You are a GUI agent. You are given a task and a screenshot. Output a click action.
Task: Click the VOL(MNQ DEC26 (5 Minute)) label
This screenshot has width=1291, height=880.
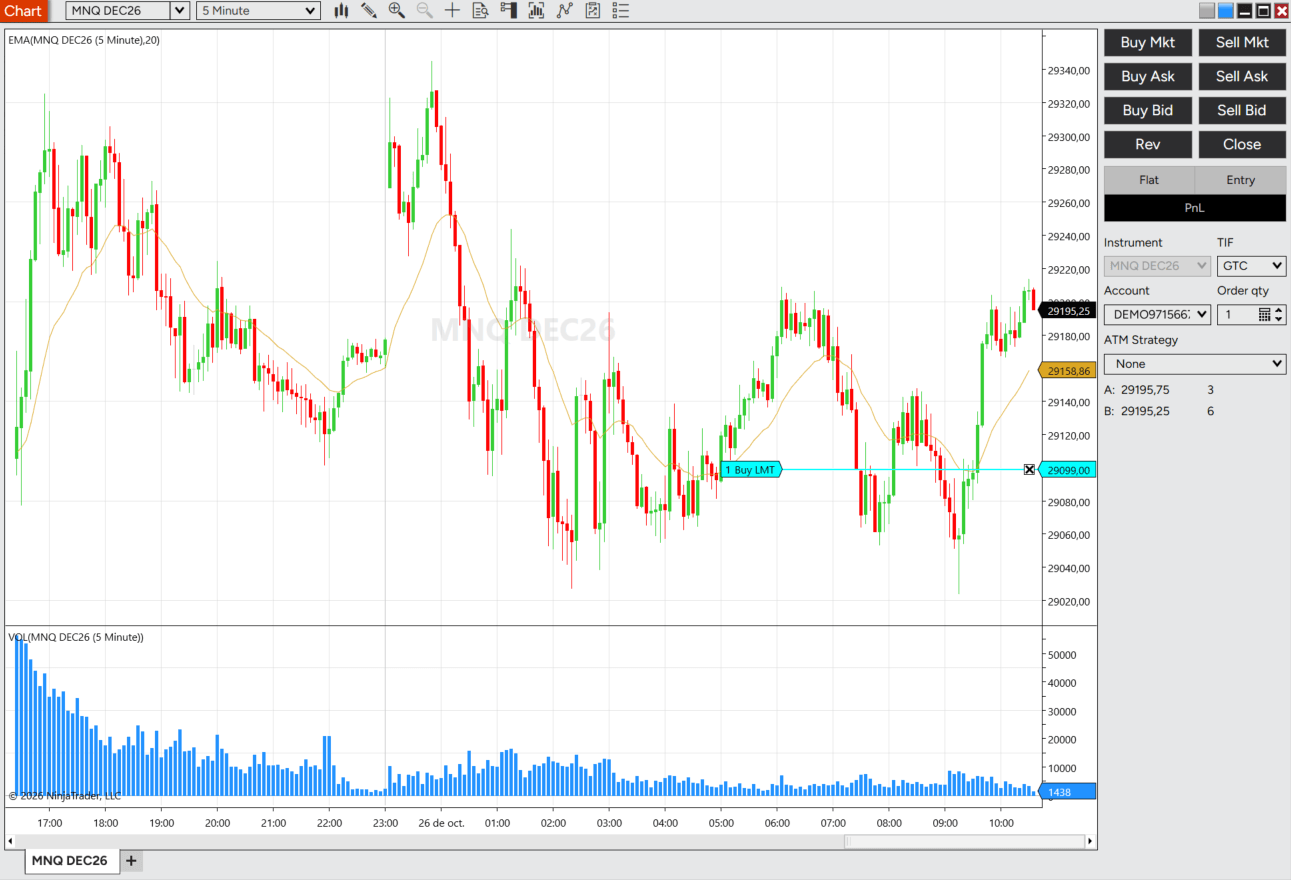point(76,637)
